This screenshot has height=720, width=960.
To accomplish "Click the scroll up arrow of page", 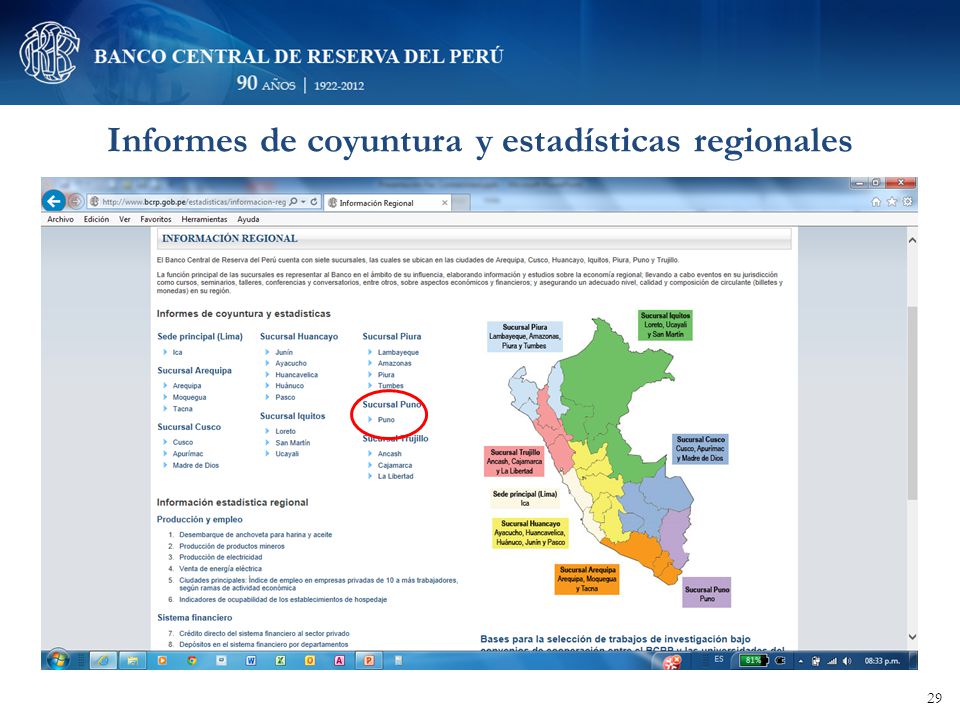I will click(912, 241).
